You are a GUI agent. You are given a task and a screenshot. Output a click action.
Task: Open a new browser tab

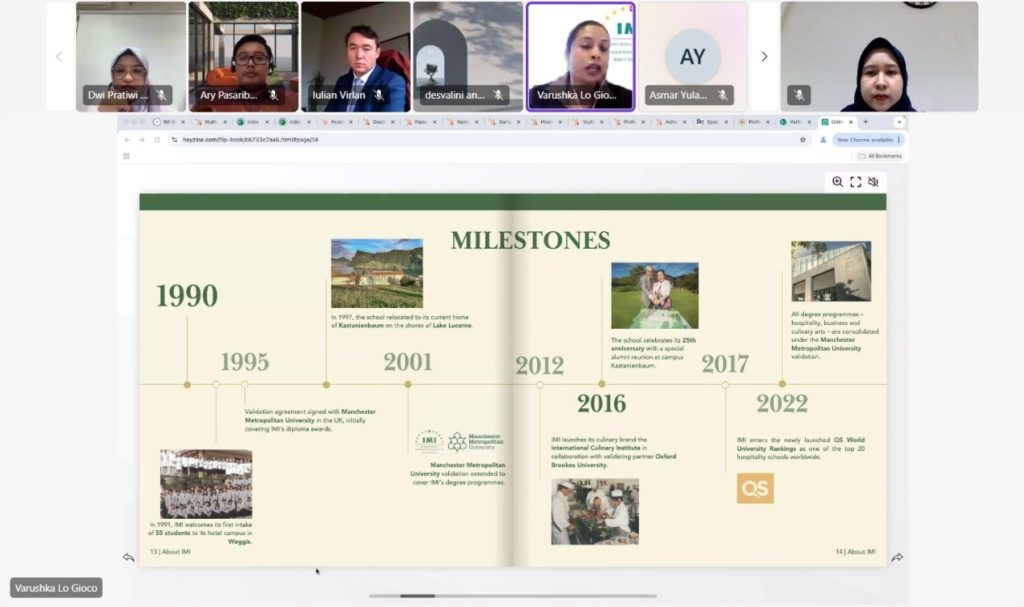[866, 122]
